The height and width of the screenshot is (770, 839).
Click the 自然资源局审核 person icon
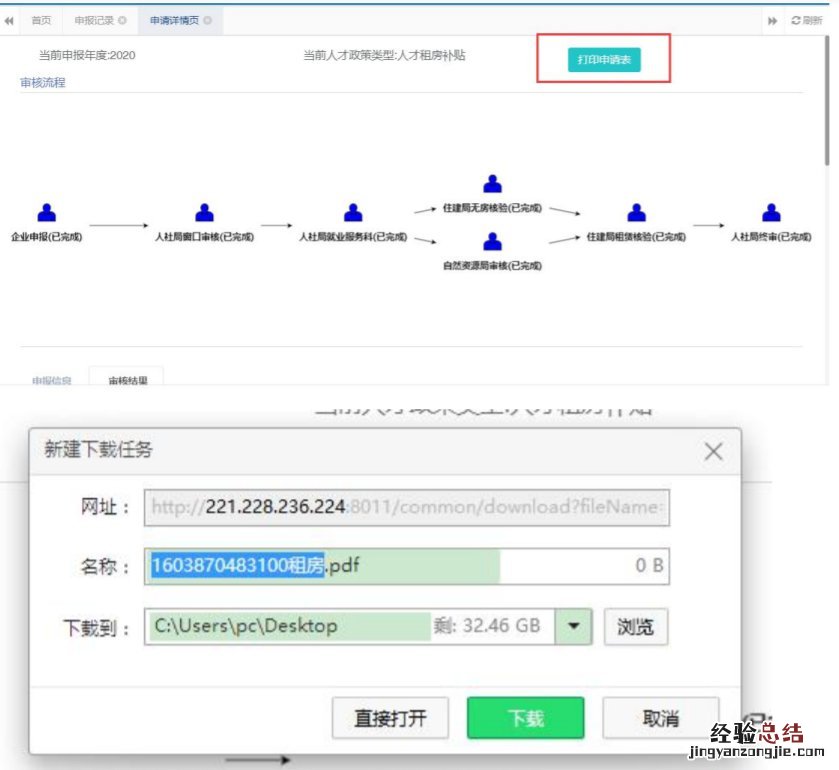coord(492,242)
